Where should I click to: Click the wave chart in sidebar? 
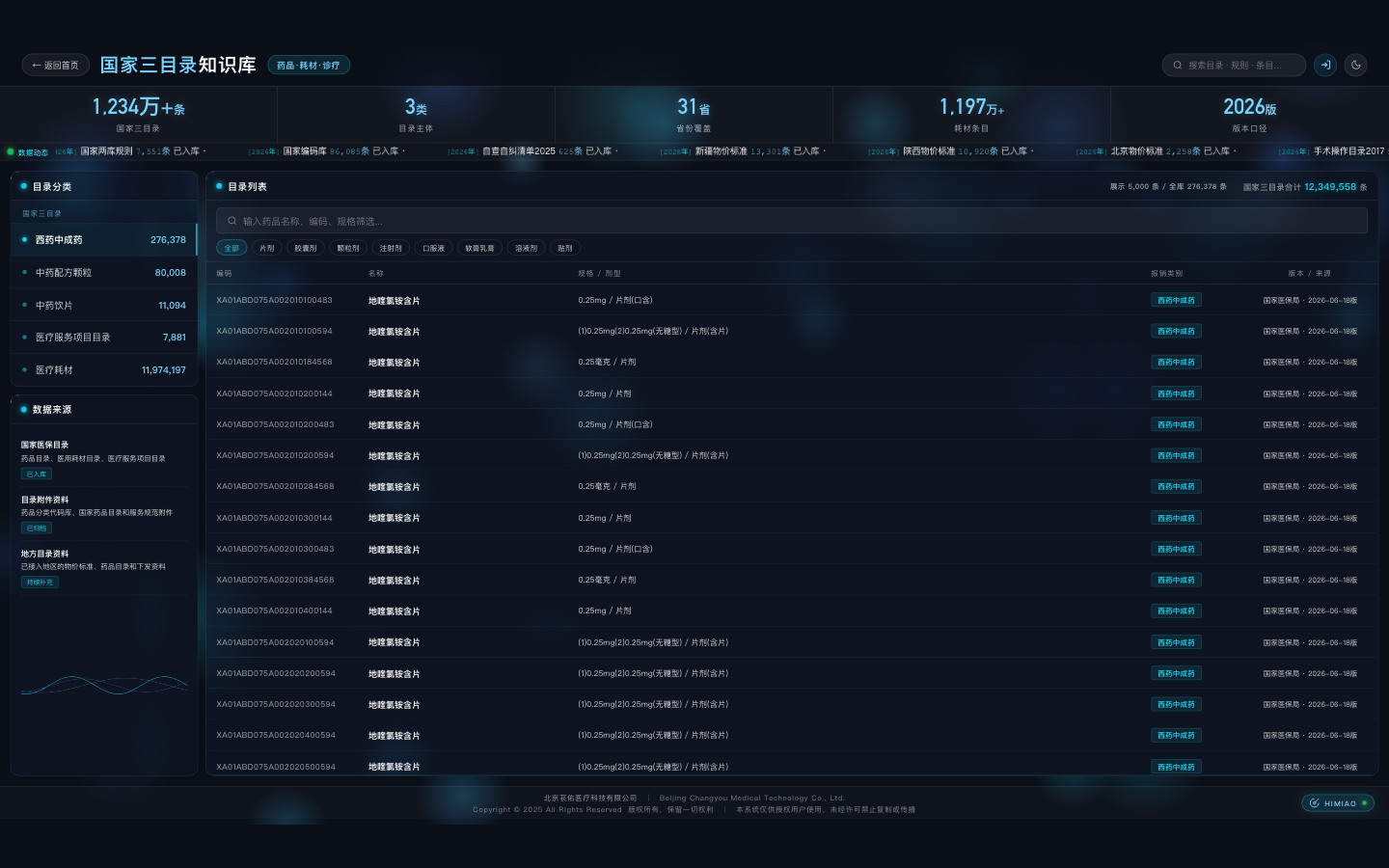pos(104,685)
